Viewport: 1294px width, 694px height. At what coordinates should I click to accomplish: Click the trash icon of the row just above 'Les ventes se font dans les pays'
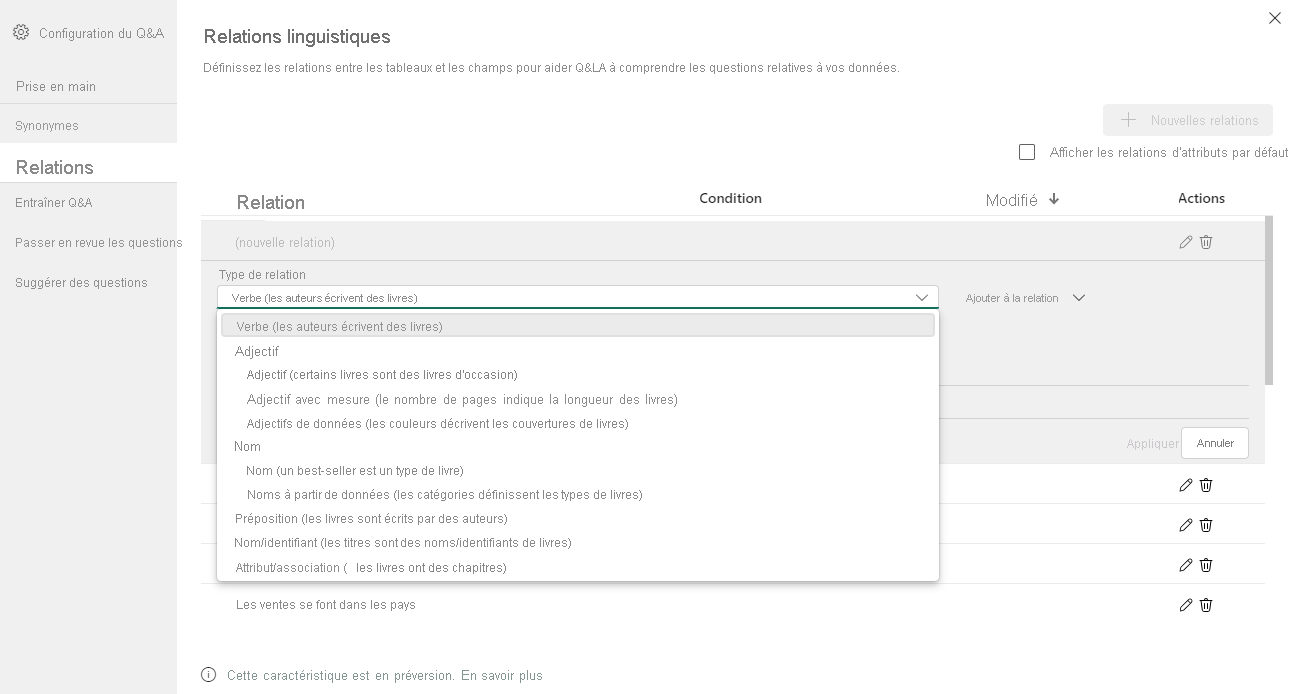(1206, 565)
